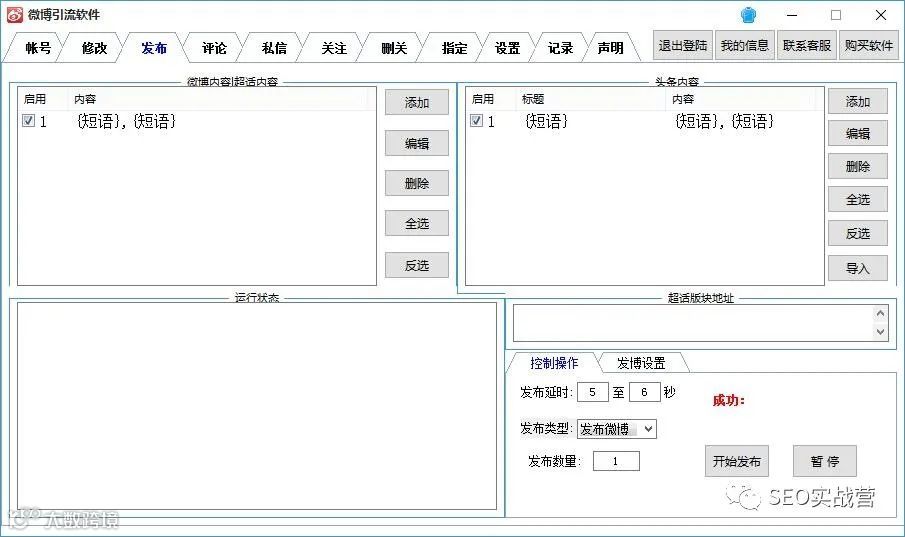The width and height of the screenshot is (905, 537).
Task: Switch to the 控制操作 tab
Action: pyautogui.click(x=554, y=363)
